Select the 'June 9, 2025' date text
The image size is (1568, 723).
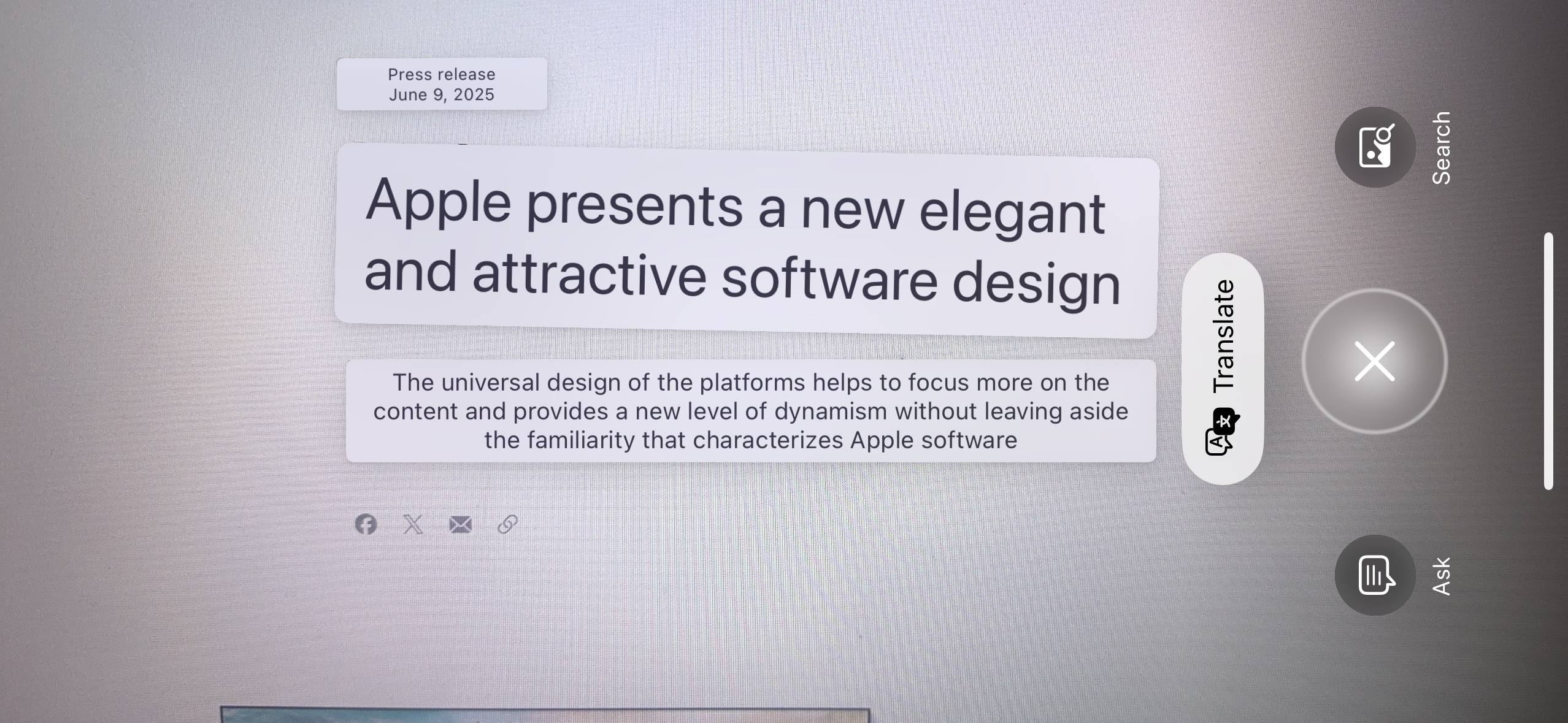[x=442, y=95]
